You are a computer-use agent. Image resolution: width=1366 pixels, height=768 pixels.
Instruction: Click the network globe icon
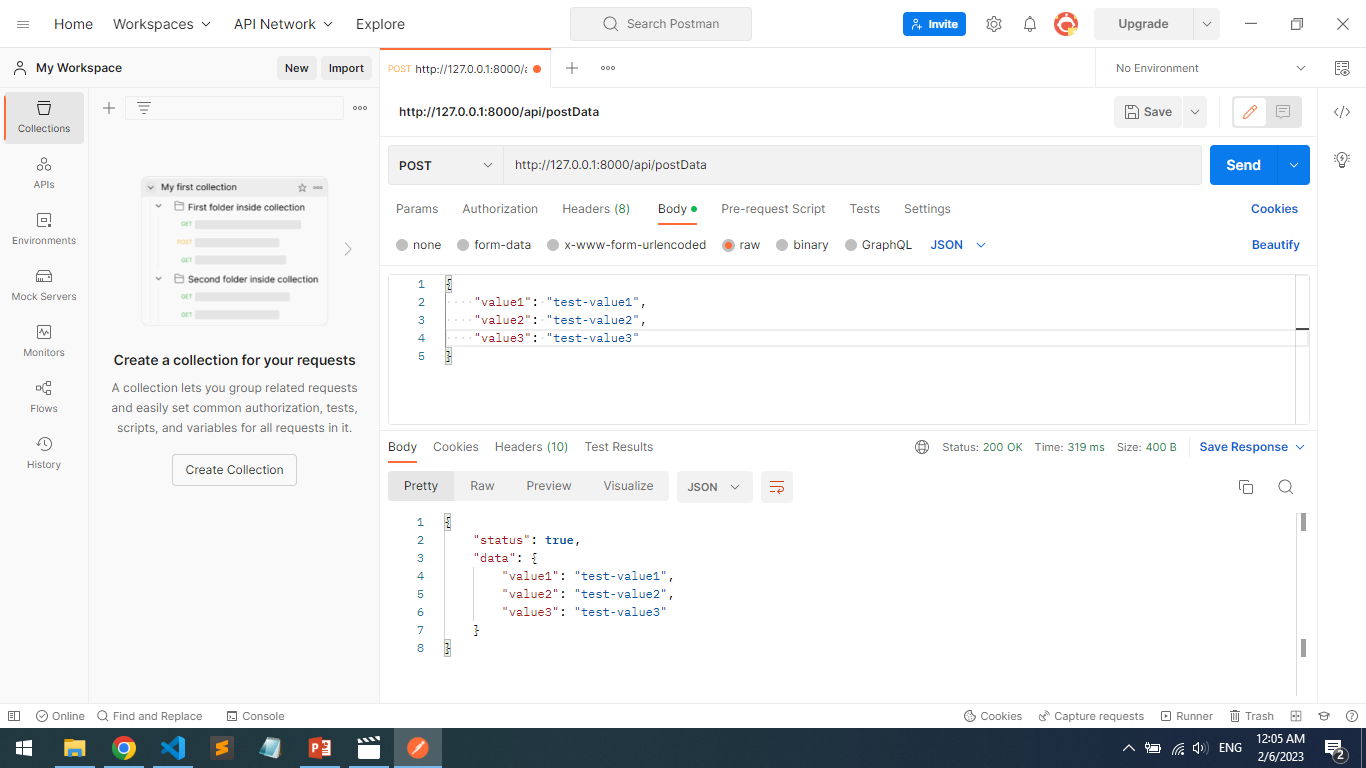click(x=922, y=447)
